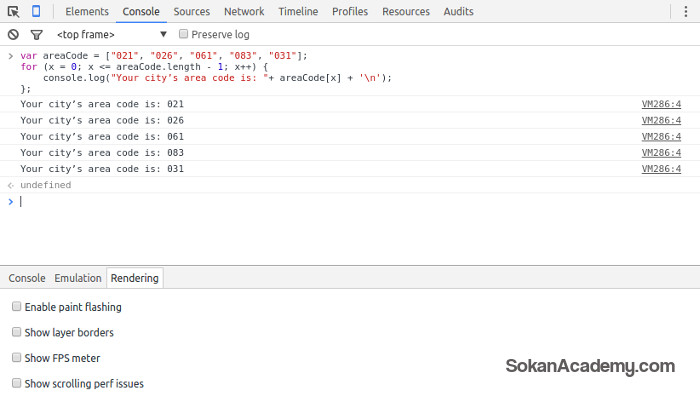Screen dimensions: 700x402
Task: Enable the Preserve log checkbox
Action: [x=183, y=34]
